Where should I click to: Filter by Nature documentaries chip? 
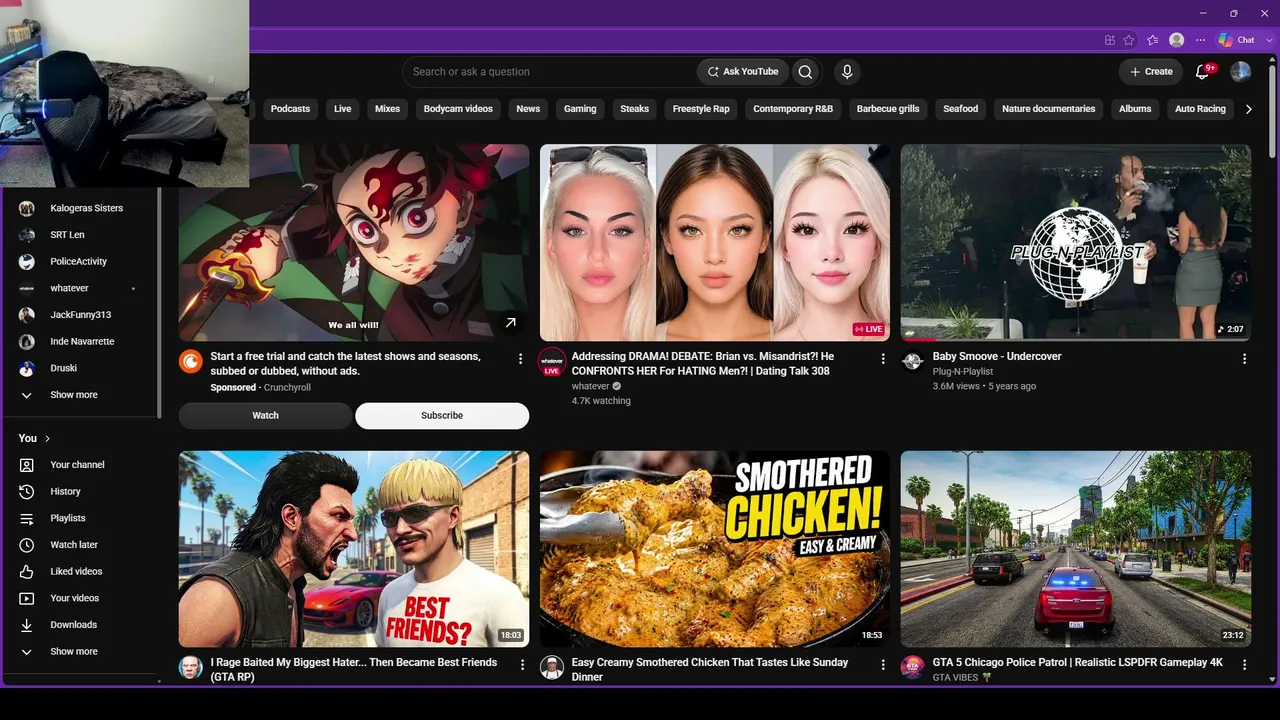tap(1048, 109)
